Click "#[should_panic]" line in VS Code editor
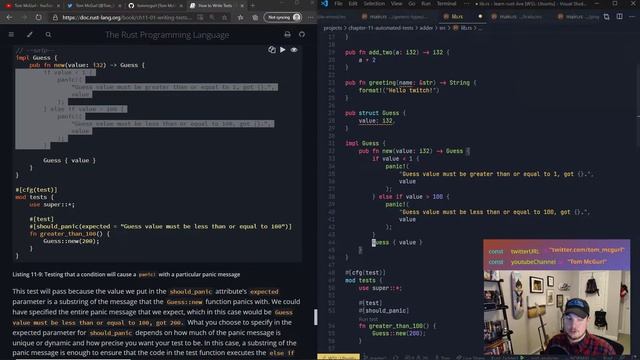This screenshot has height=360, width=640. point(384,311)
